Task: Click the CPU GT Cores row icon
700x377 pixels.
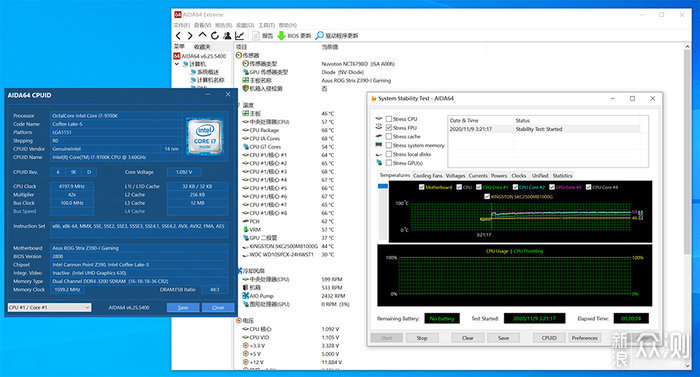Action: click(246, 147)
